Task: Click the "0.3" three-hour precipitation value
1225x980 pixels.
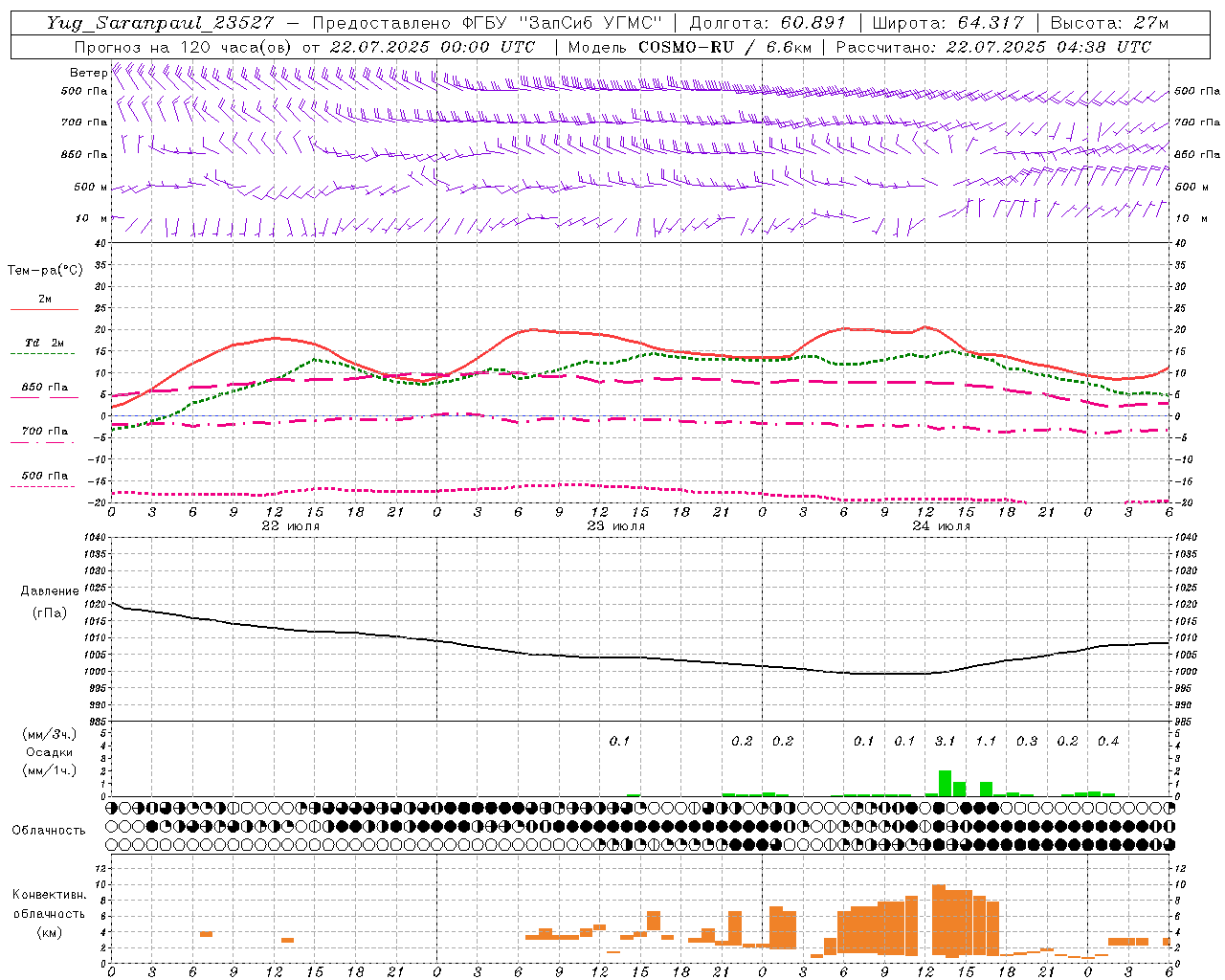Action: 1027,741
